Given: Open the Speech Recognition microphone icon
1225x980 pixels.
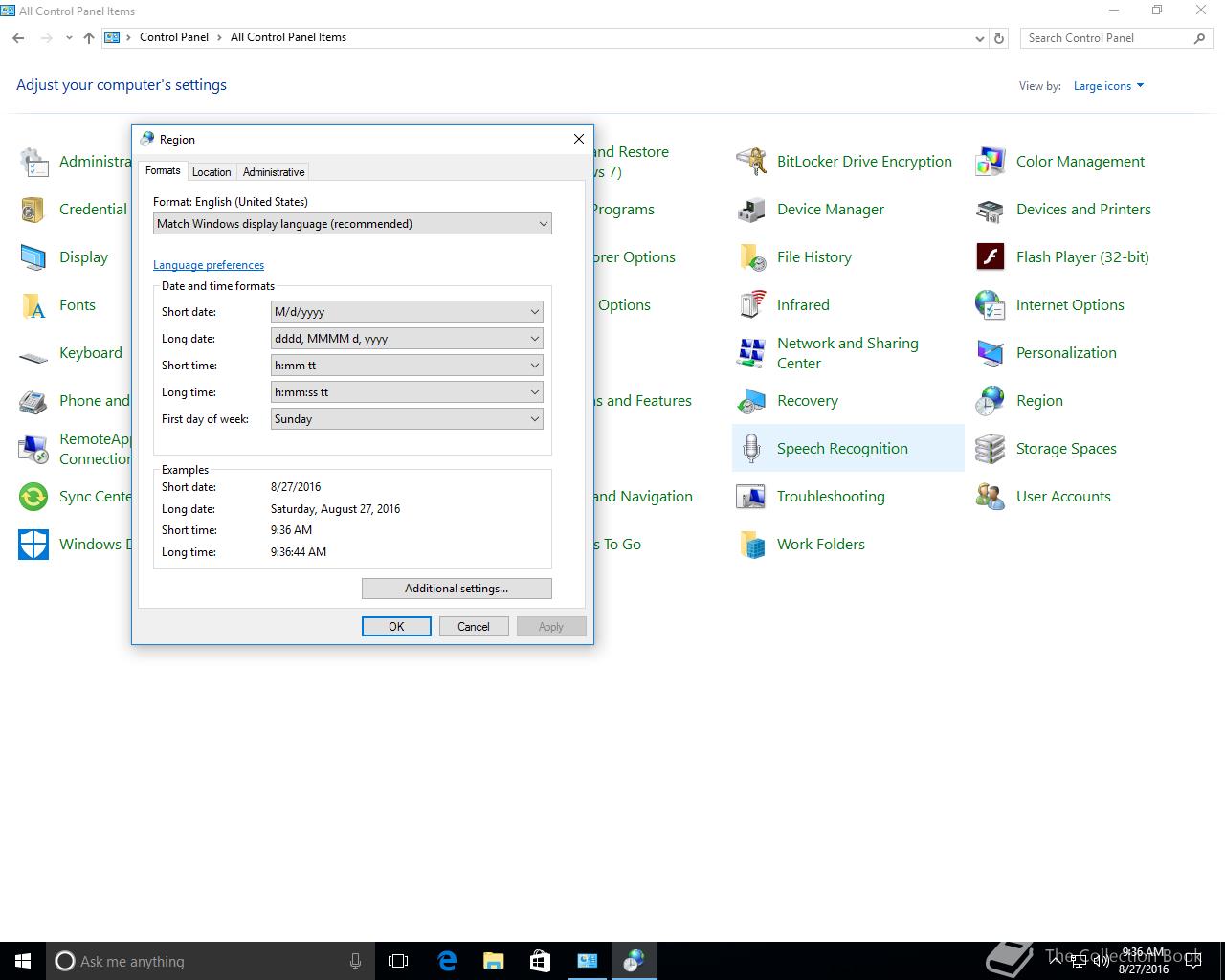Looking at the screenshot, I should pos(751,449).
